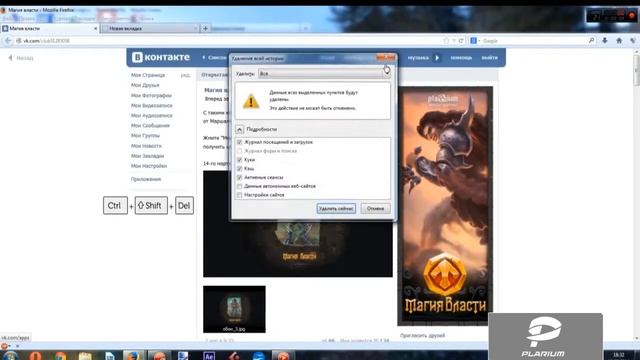Open 'Мои Аудиозаписи' in VK sidebar
Image resolution: width=640 pixels, height=360 pixels.
(x=151, y=116)
